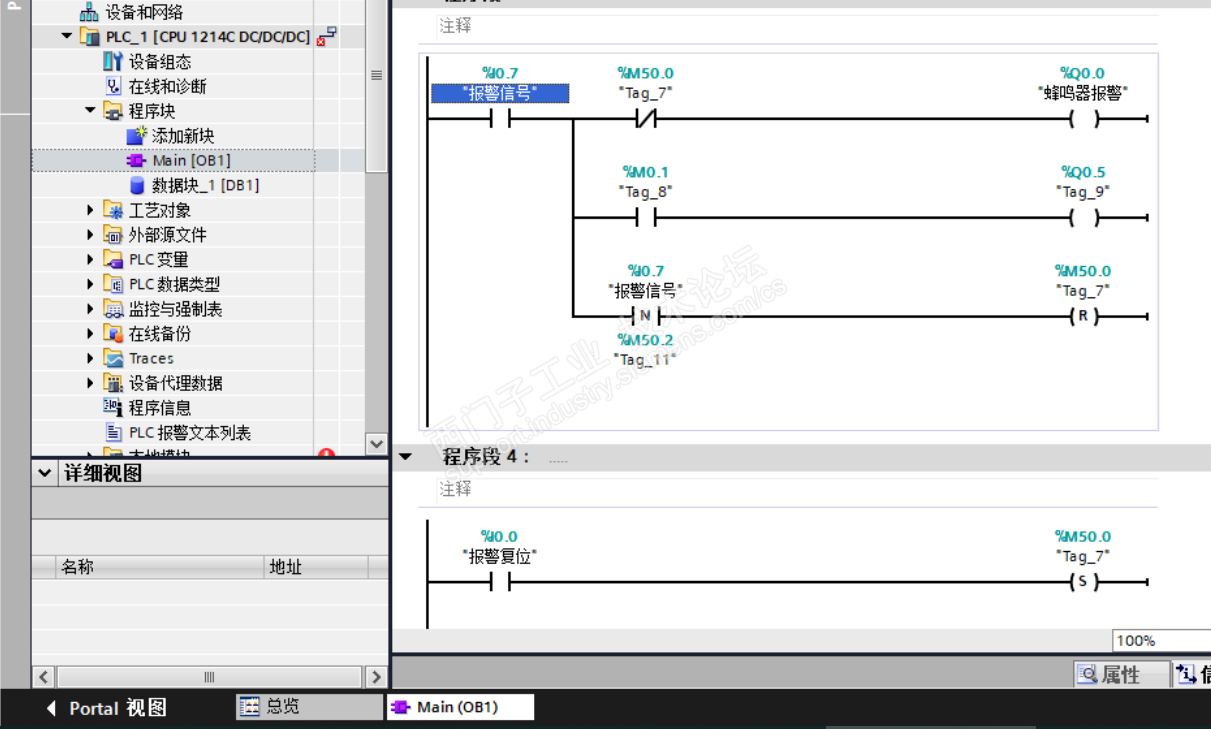Click the 程序段 4 network title

(487, 457)
